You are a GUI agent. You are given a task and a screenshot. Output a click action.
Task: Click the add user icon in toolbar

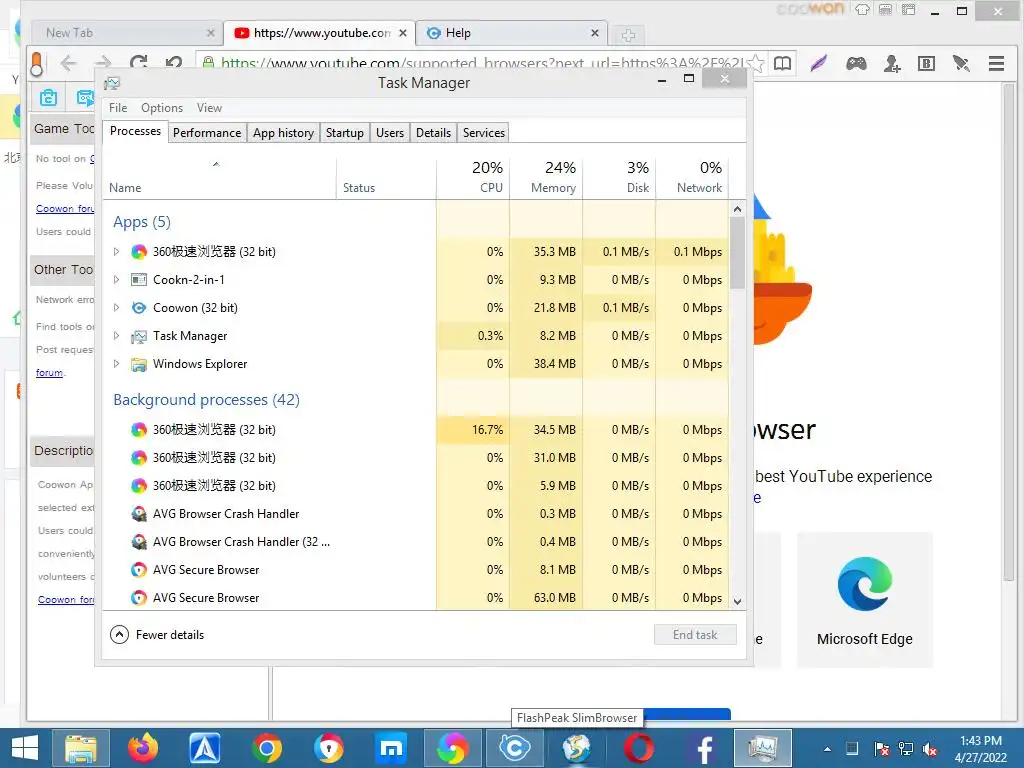coord(891,63)
